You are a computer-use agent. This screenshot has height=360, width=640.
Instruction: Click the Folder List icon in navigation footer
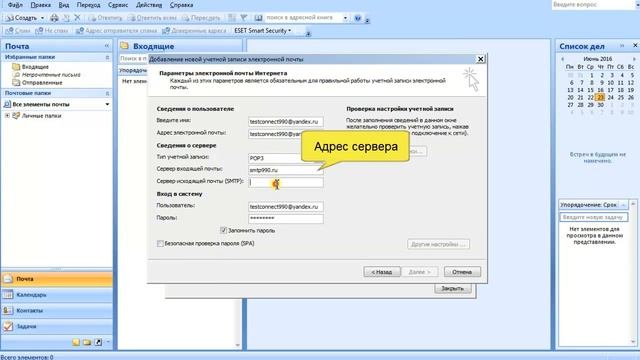pos(87,342)
